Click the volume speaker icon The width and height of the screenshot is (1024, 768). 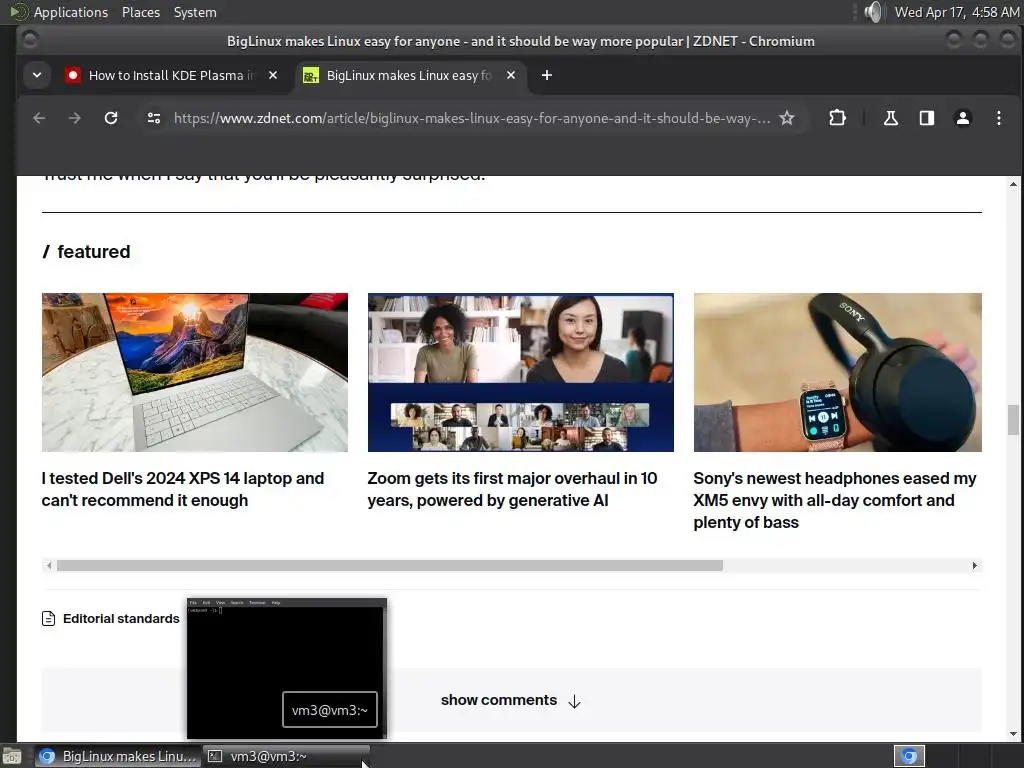[x=873, y=12]
